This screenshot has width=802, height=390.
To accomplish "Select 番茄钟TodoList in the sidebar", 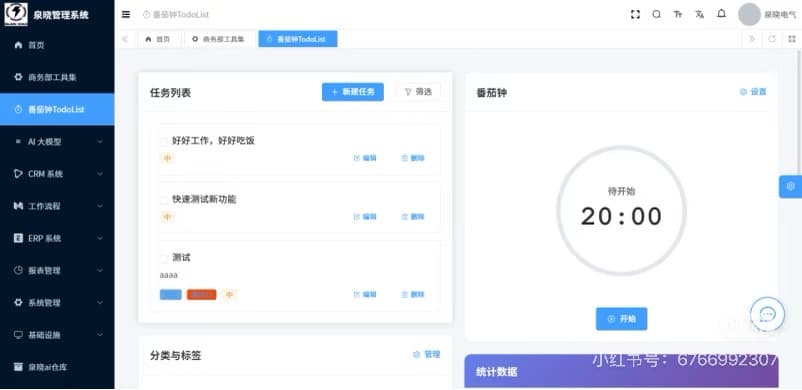I will click(x=57, y=110).
